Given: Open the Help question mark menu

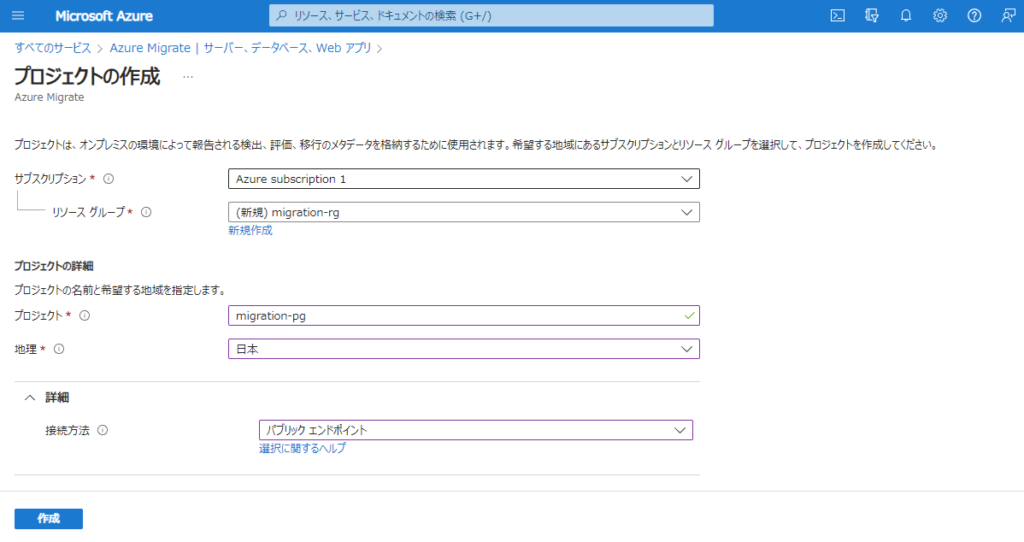Looking at the screenshot, I should pos(974,16).
